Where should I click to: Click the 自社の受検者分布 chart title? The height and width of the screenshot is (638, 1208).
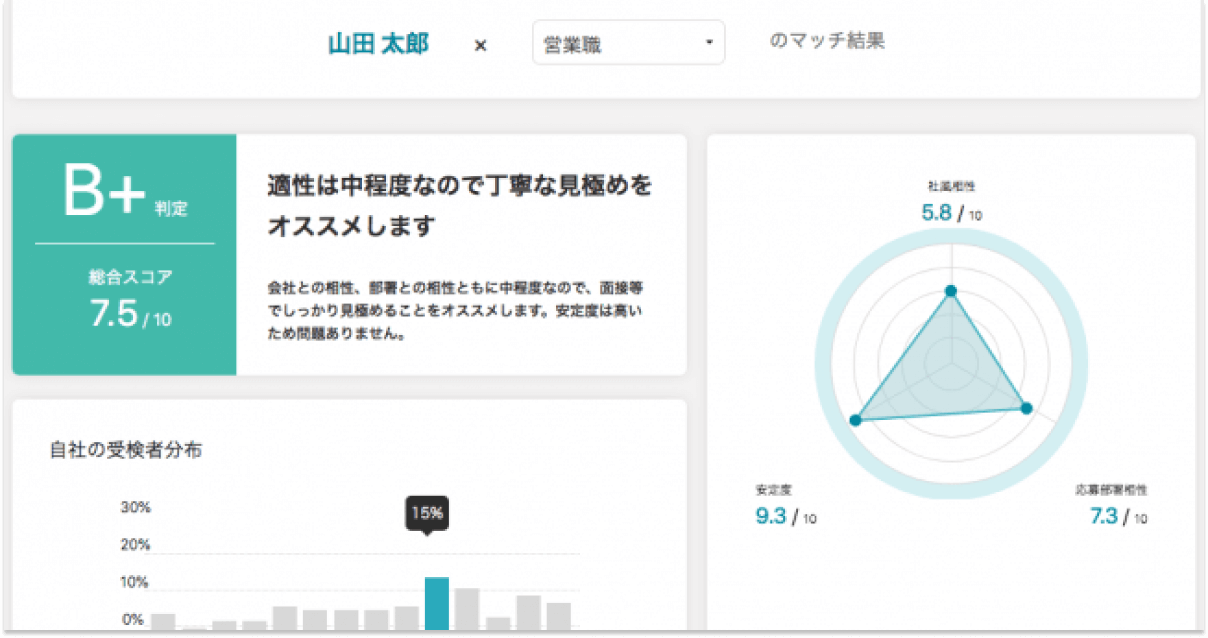click(126, 450)
